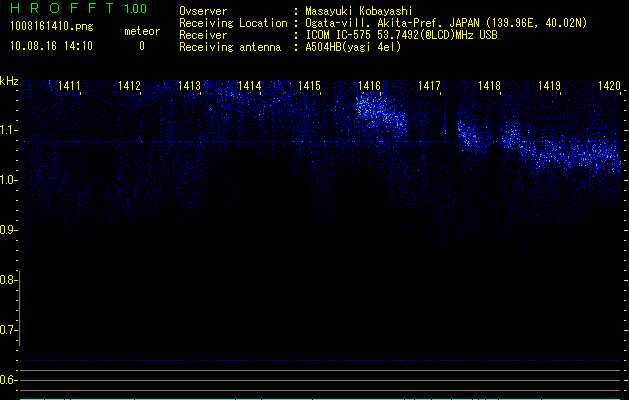Click the 1420 time axis marker

coord(609,85)
